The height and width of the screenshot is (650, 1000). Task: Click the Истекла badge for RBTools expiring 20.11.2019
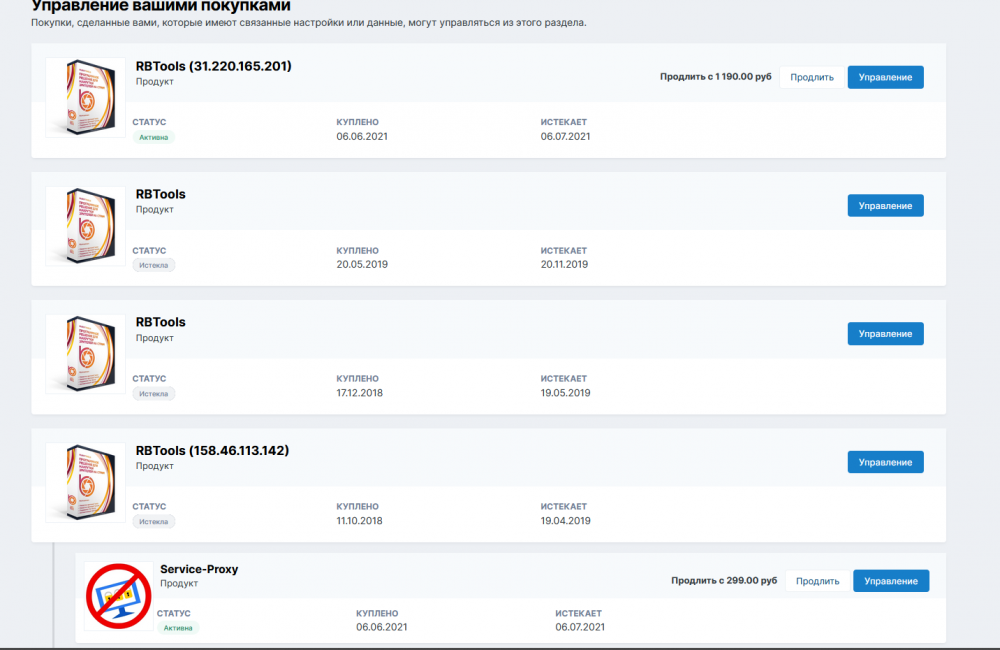click(154, 265)
